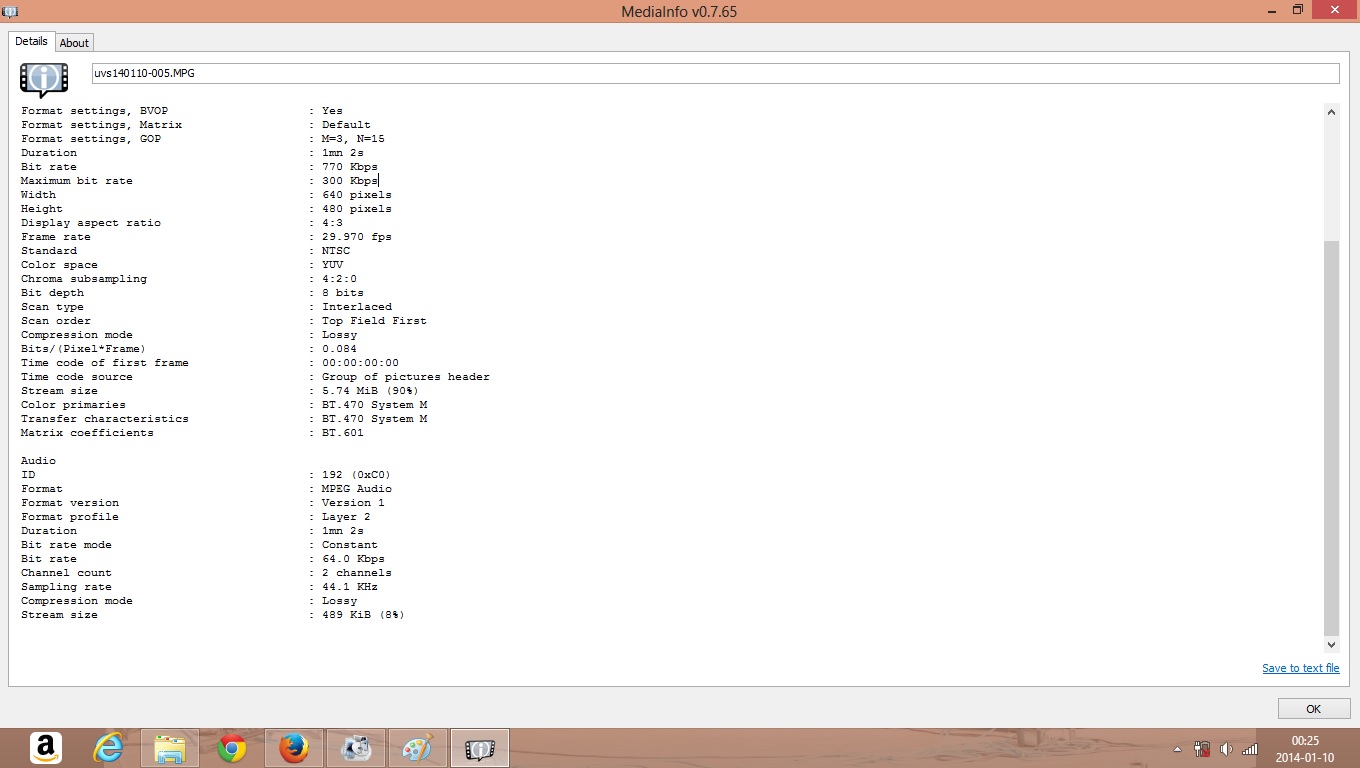The height and width of the screenshot is (768, 1360).
Task: Click the Matrix coefficients value "BT.601"
Action: point(343,433)
